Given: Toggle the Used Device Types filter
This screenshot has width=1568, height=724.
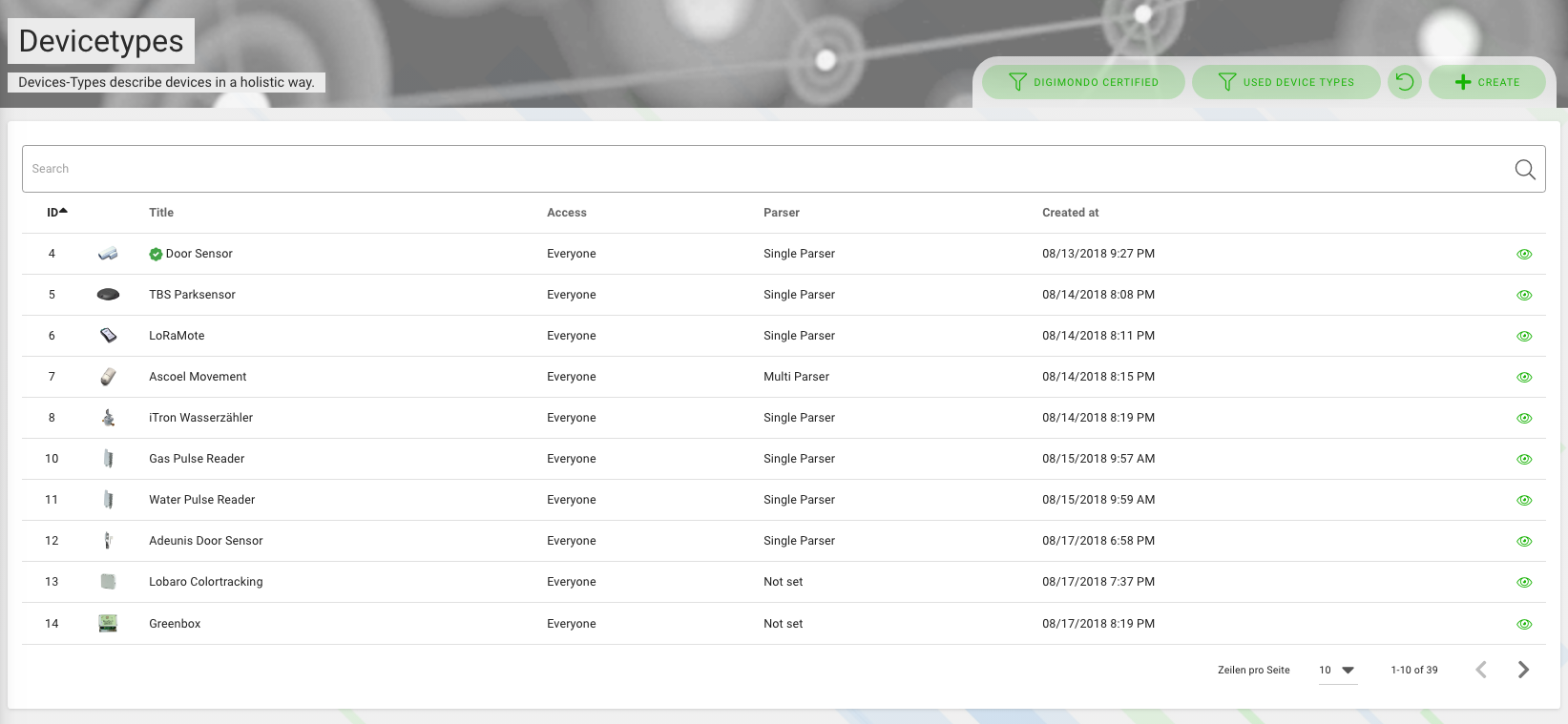Looking at the screenshot, I should point(1286,82).
